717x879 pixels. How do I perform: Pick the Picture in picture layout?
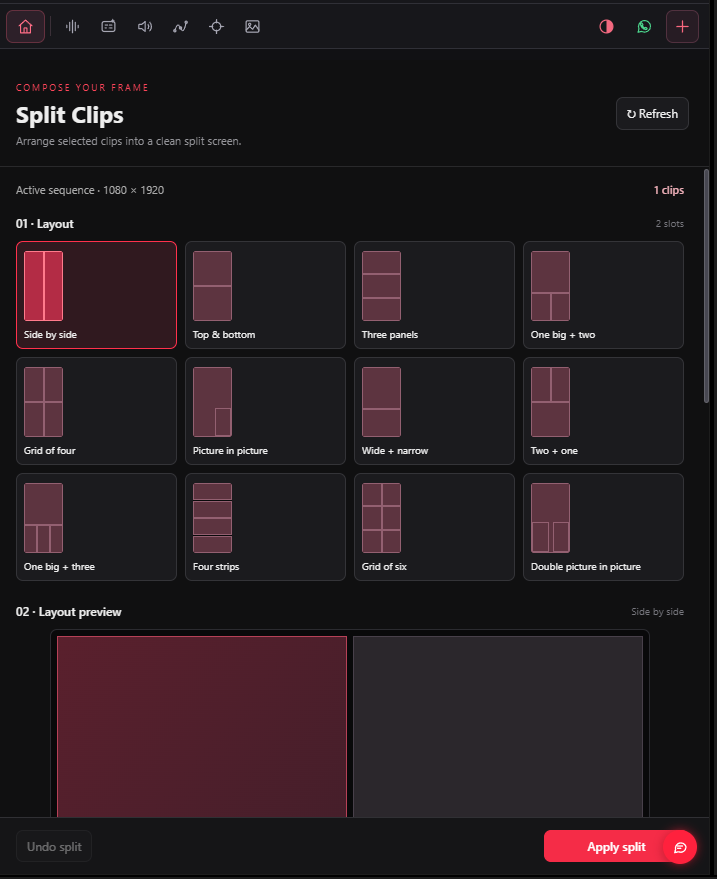265,411
